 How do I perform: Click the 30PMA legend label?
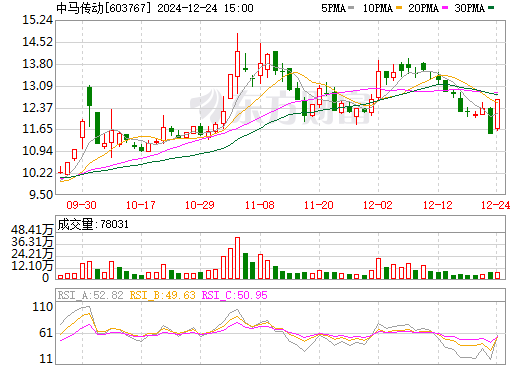point(469,8)
